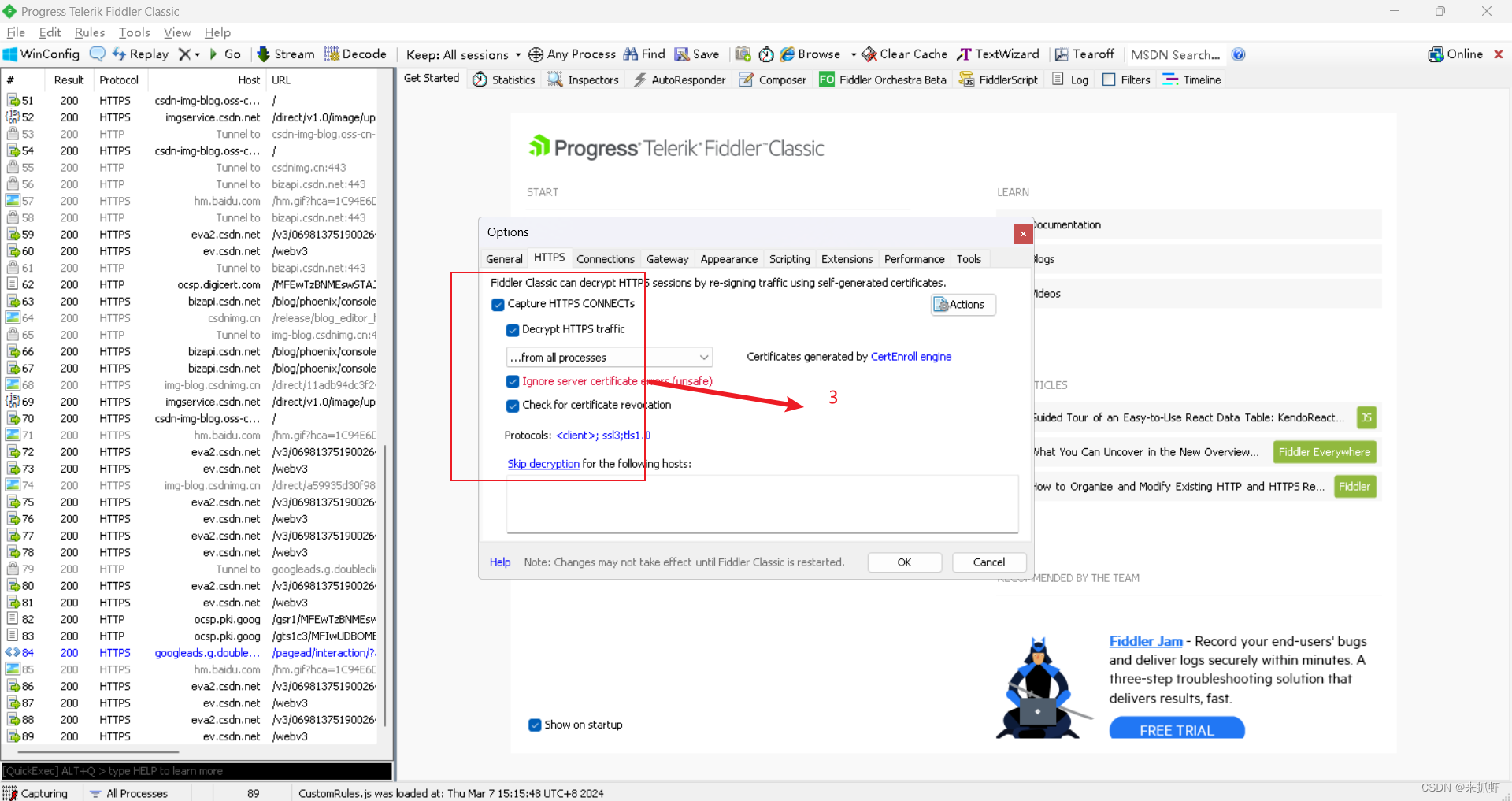Open the AutoResponder tab

point(679,80)
